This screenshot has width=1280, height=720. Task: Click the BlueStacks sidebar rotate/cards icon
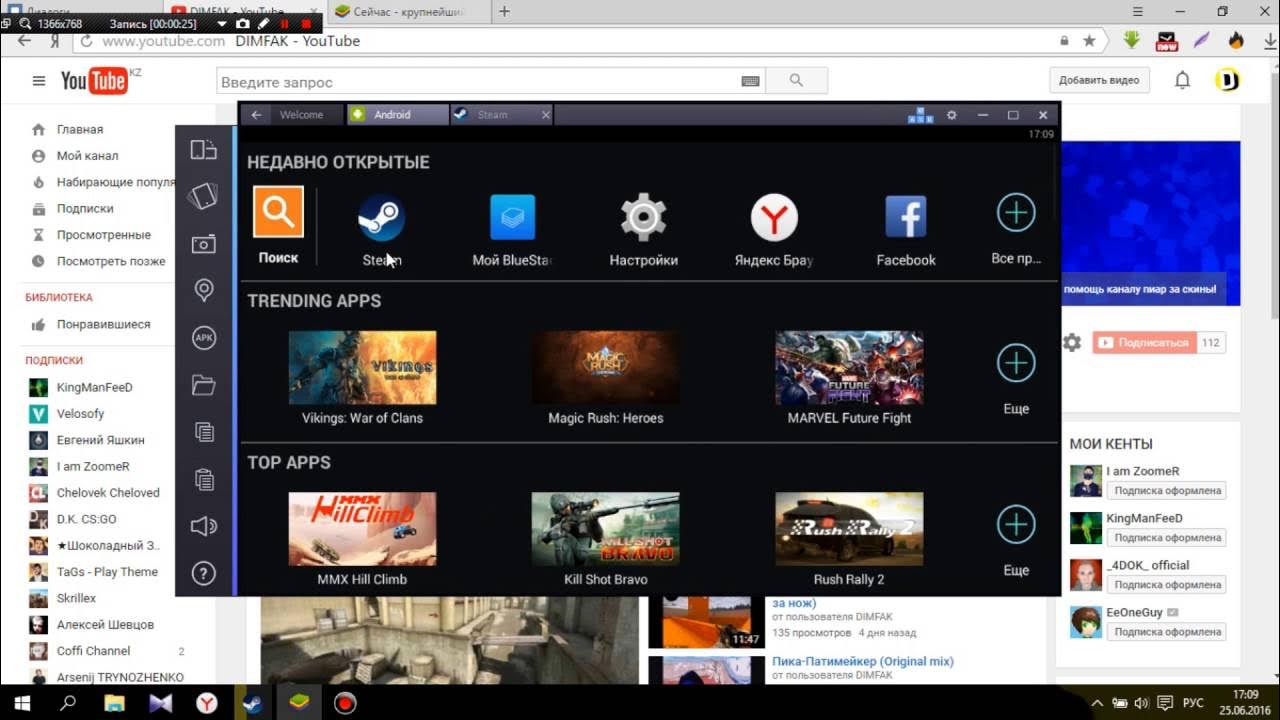pyautogui.click(x=204, y=196)
